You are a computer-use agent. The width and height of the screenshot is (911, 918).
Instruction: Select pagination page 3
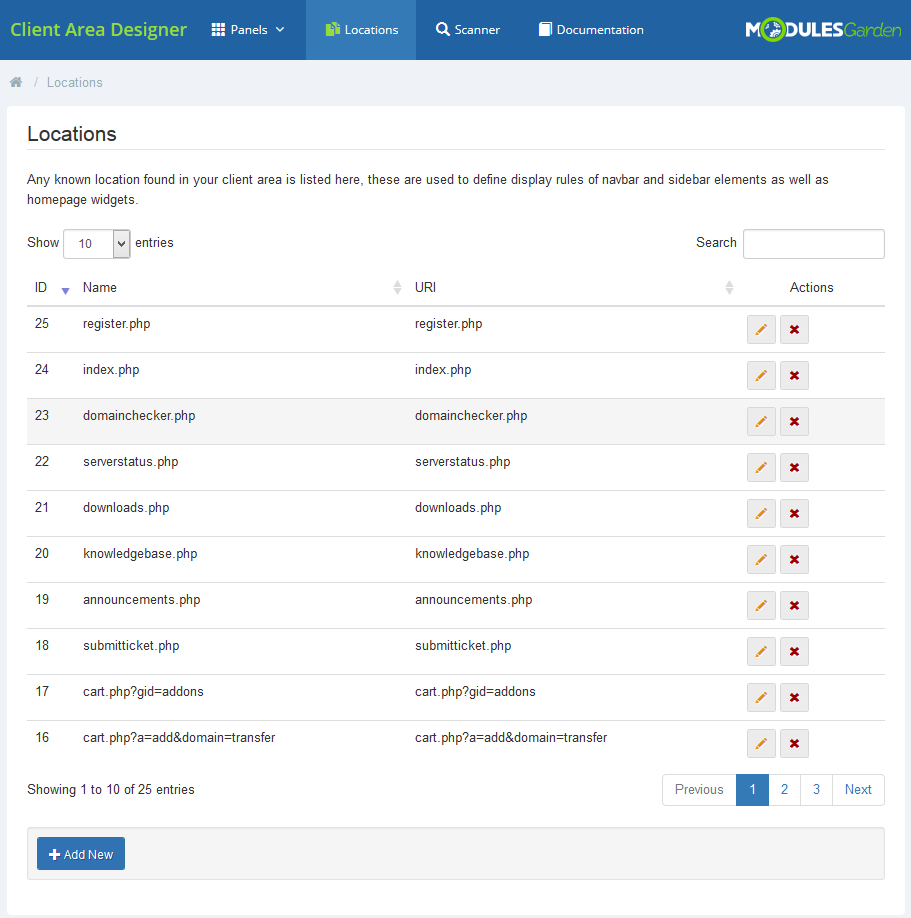(816, 790)
